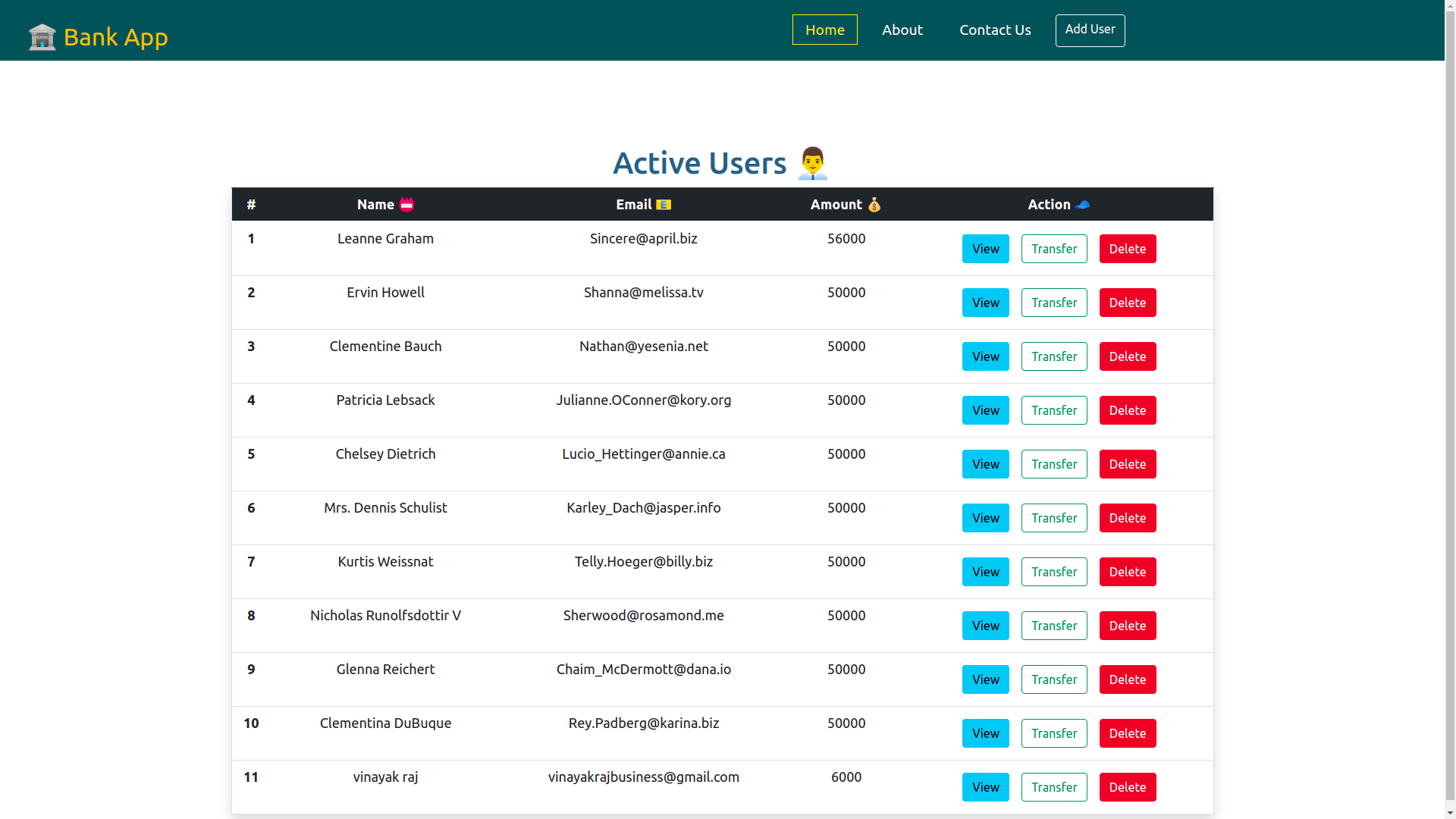View Chelsey Dietrich's account details

point(985,464)
